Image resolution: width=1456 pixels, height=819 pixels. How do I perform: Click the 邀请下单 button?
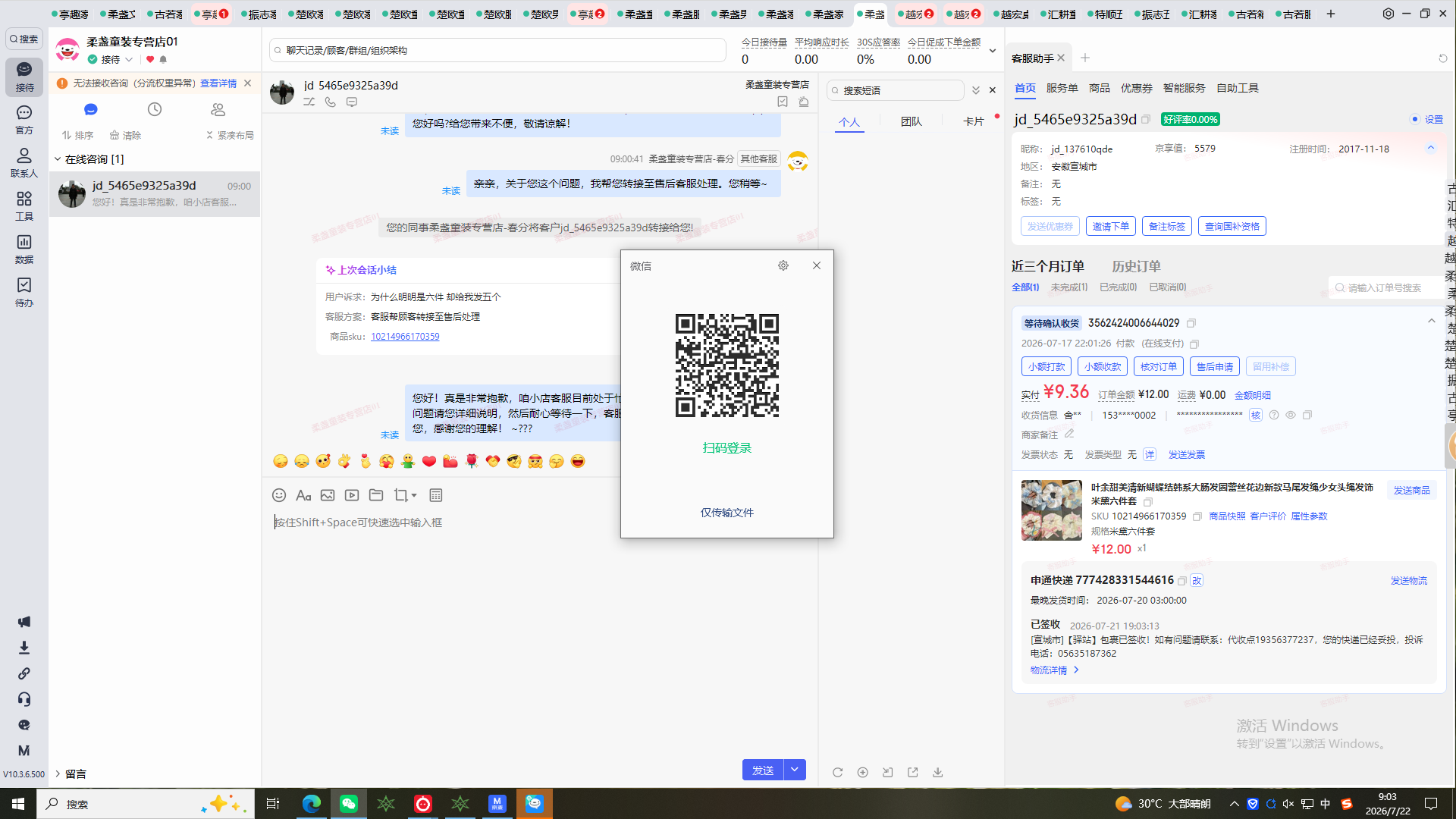coord(1111,226)
